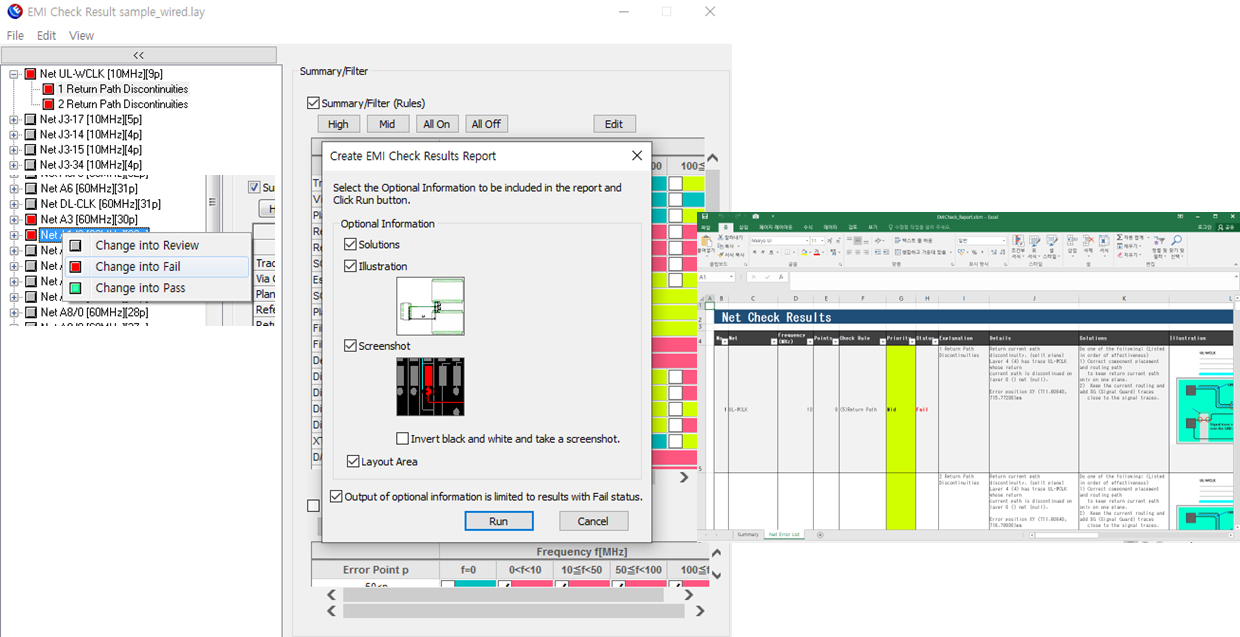Click the All On button
1240x637 pixels.
coord(436,124)
